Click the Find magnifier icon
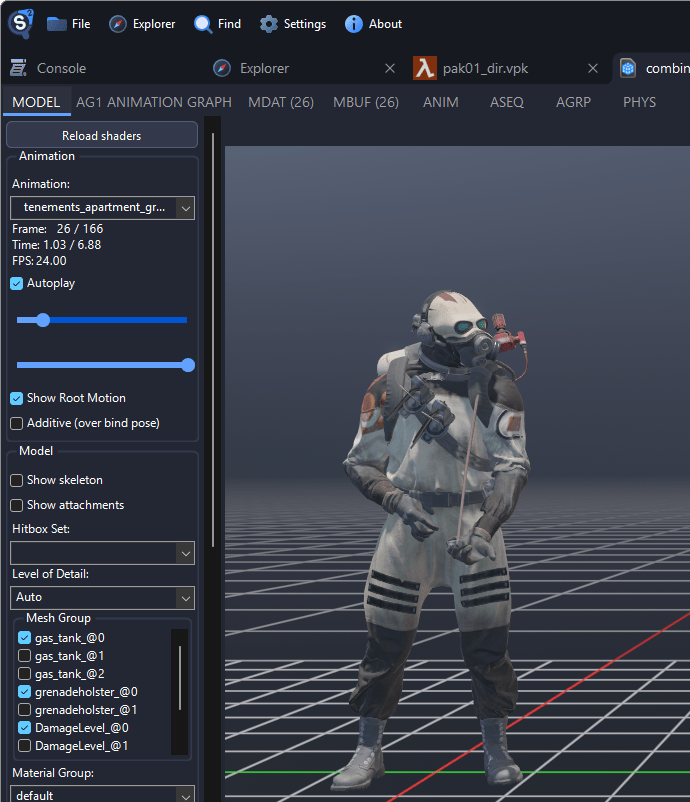690x802 pixels. point(203,24)
